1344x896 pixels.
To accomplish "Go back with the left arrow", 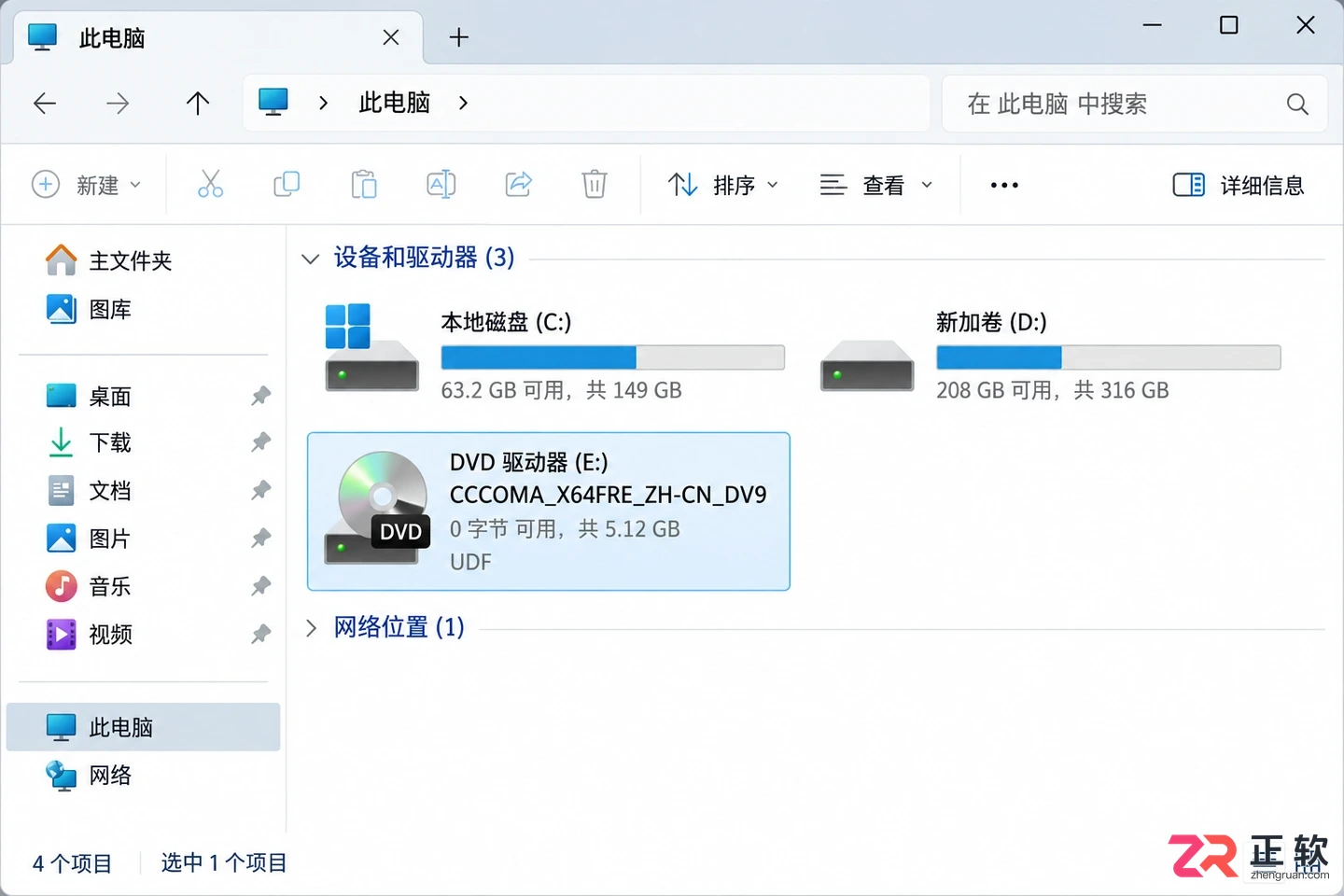I will (x=45, y=103).
